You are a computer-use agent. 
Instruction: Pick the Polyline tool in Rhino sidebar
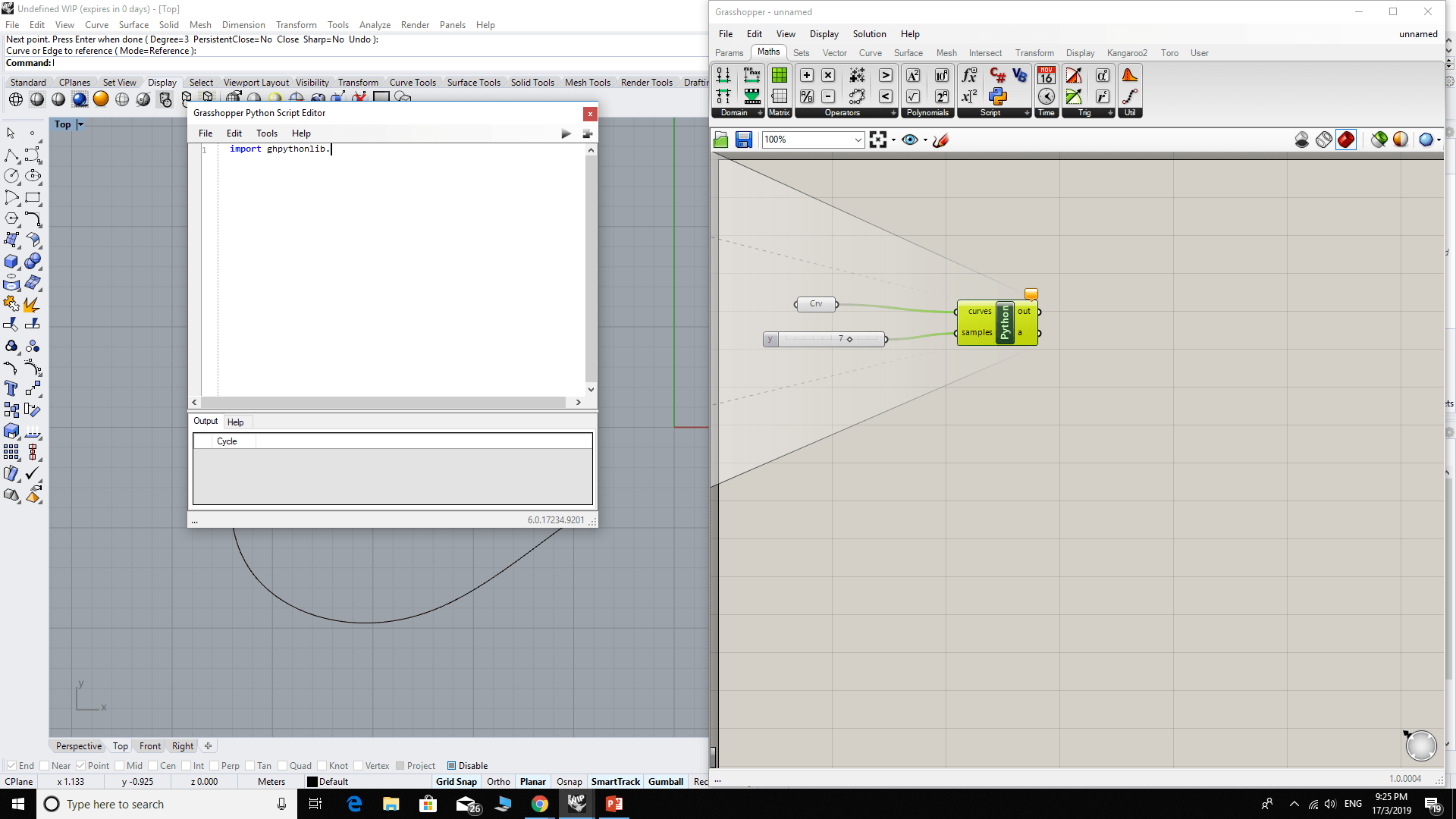[11, 155]
